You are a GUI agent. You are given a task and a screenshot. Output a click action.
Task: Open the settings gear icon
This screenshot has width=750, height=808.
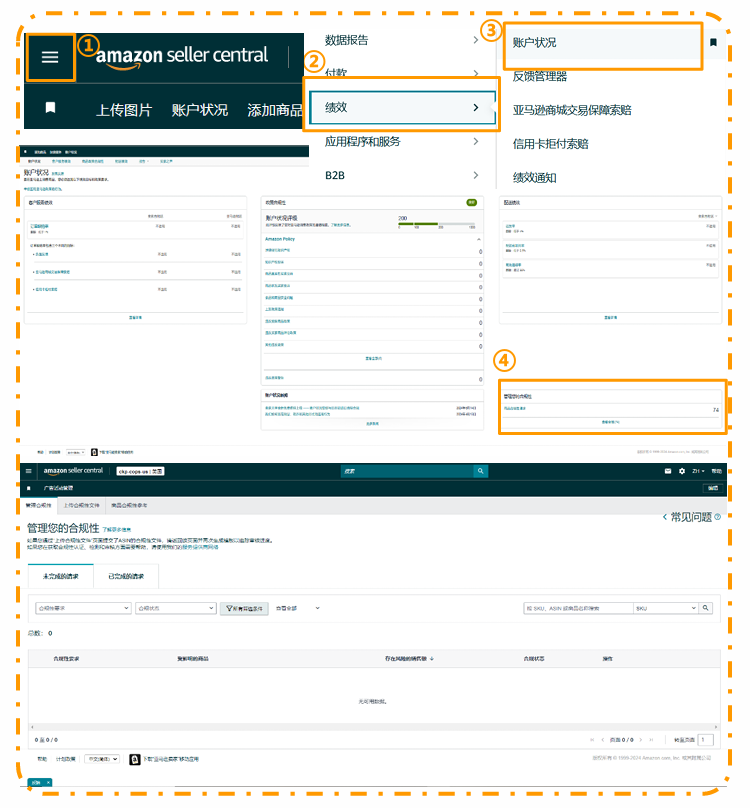[682, 471]
